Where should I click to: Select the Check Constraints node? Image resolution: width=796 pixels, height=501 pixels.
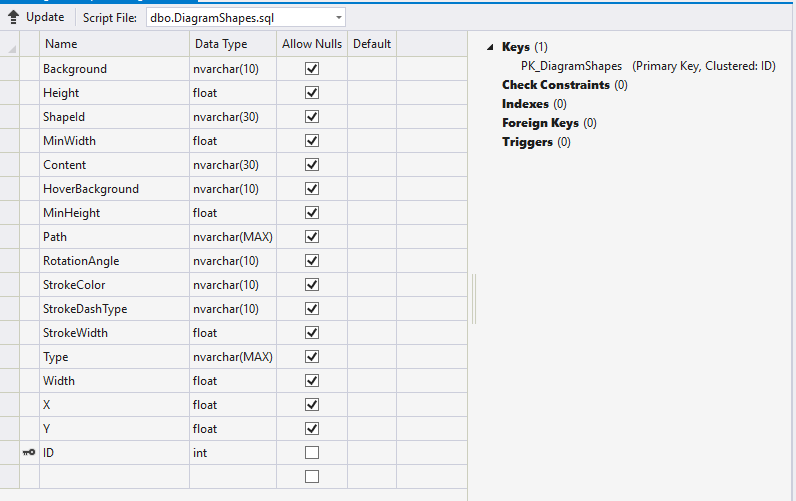(555, 85)
